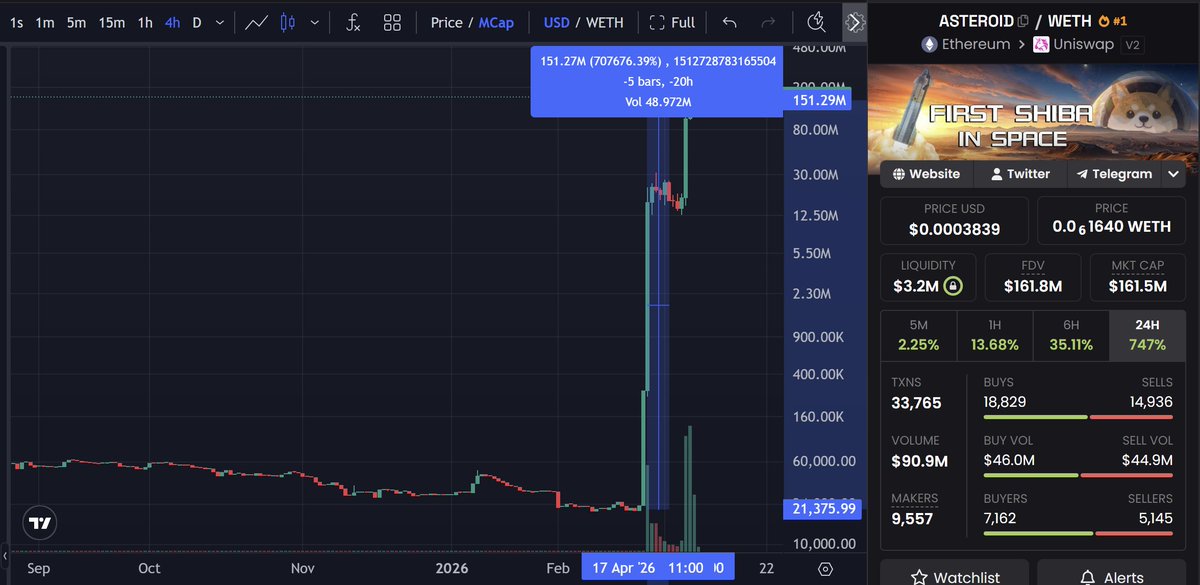Set timeframe to 1m

45,22
